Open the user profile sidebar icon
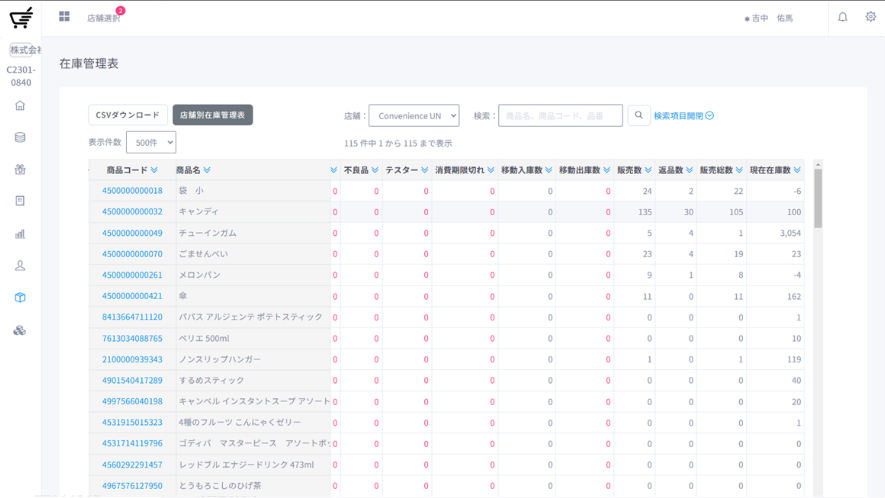 click(x=20, y=266)
